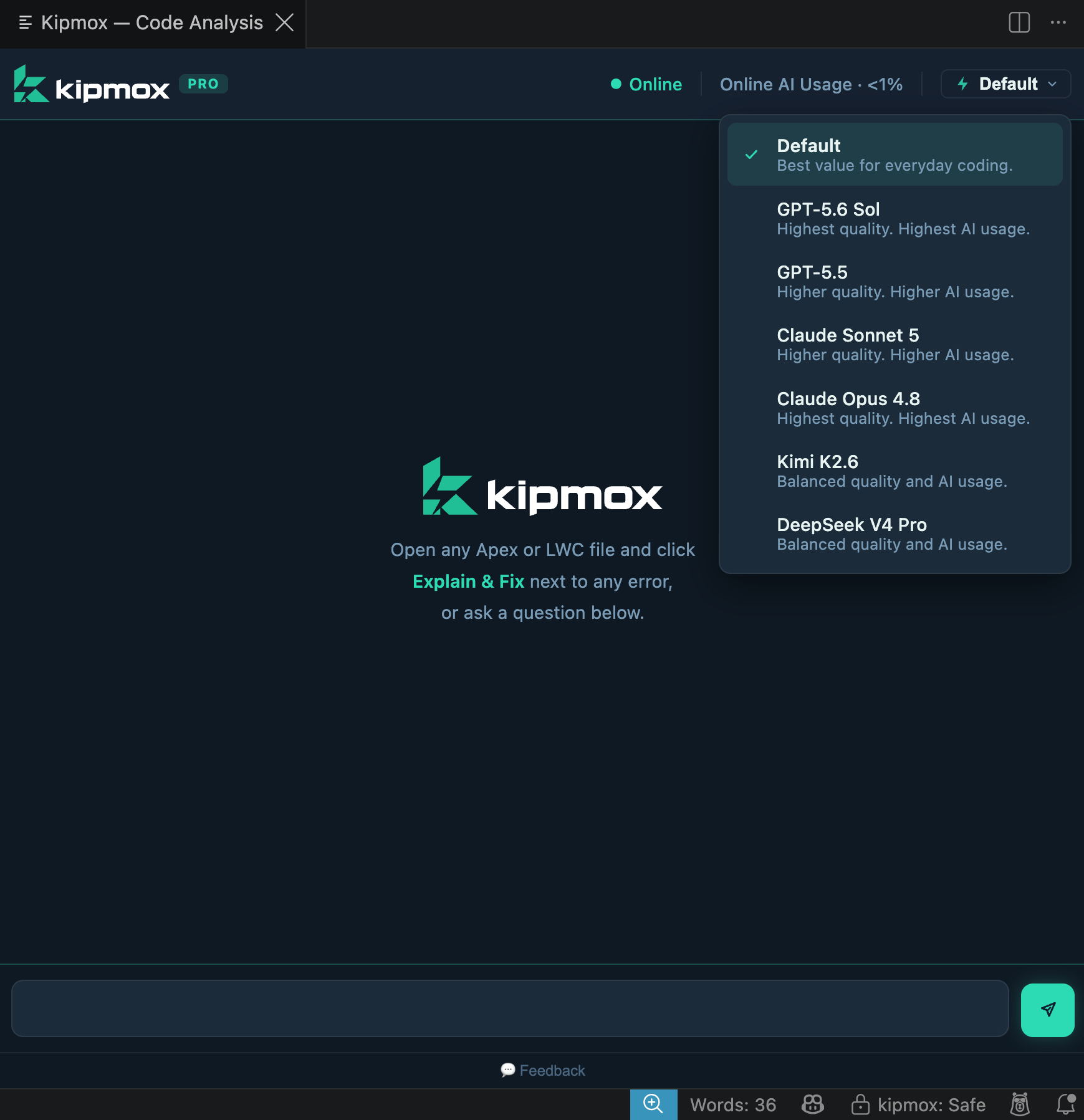
Task: Close the Kipmox Code Analysis tab
Action: pos(285,22)
